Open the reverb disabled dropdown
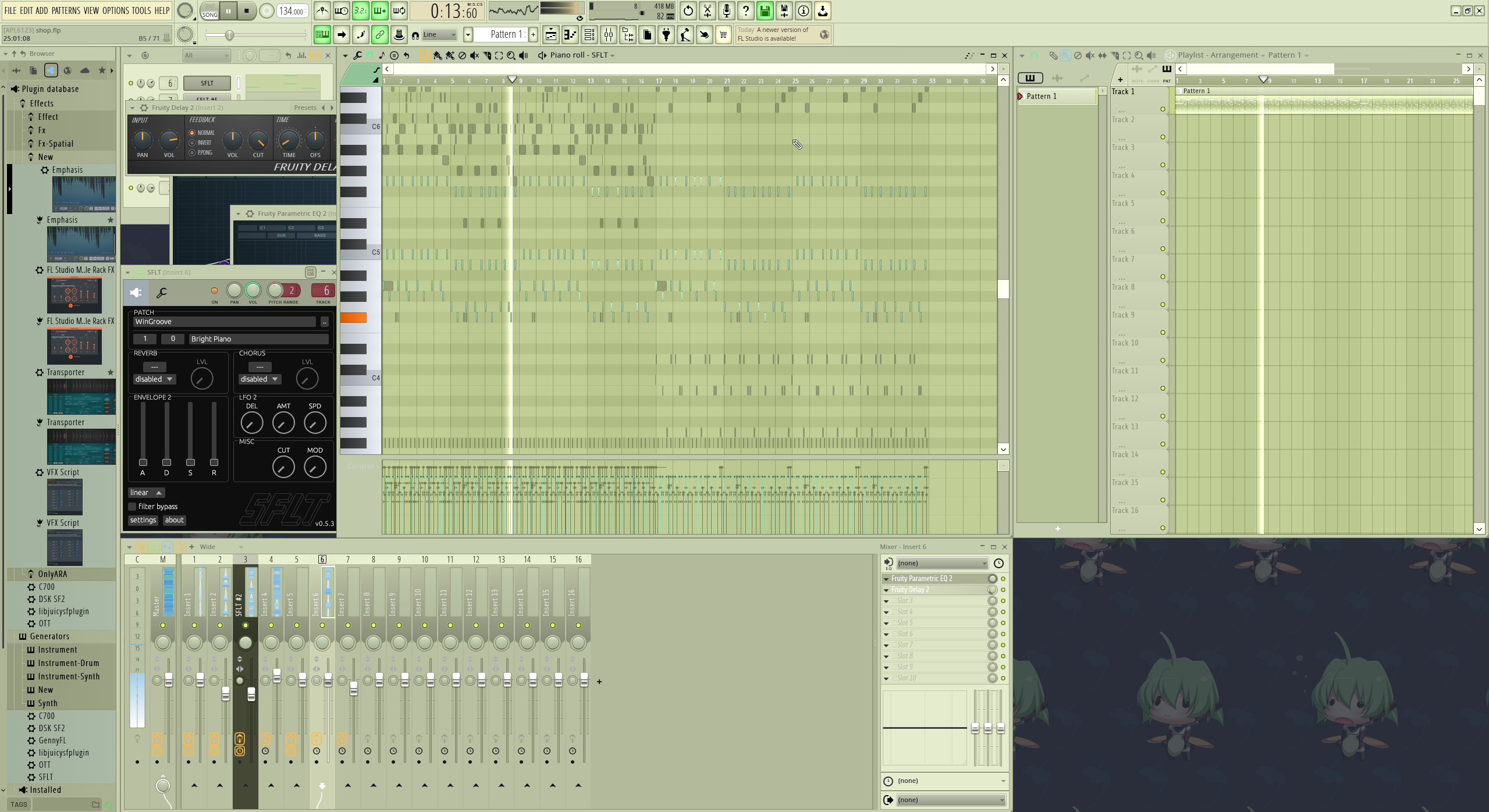Viewport: 1489px width, 812px height. 154,379
